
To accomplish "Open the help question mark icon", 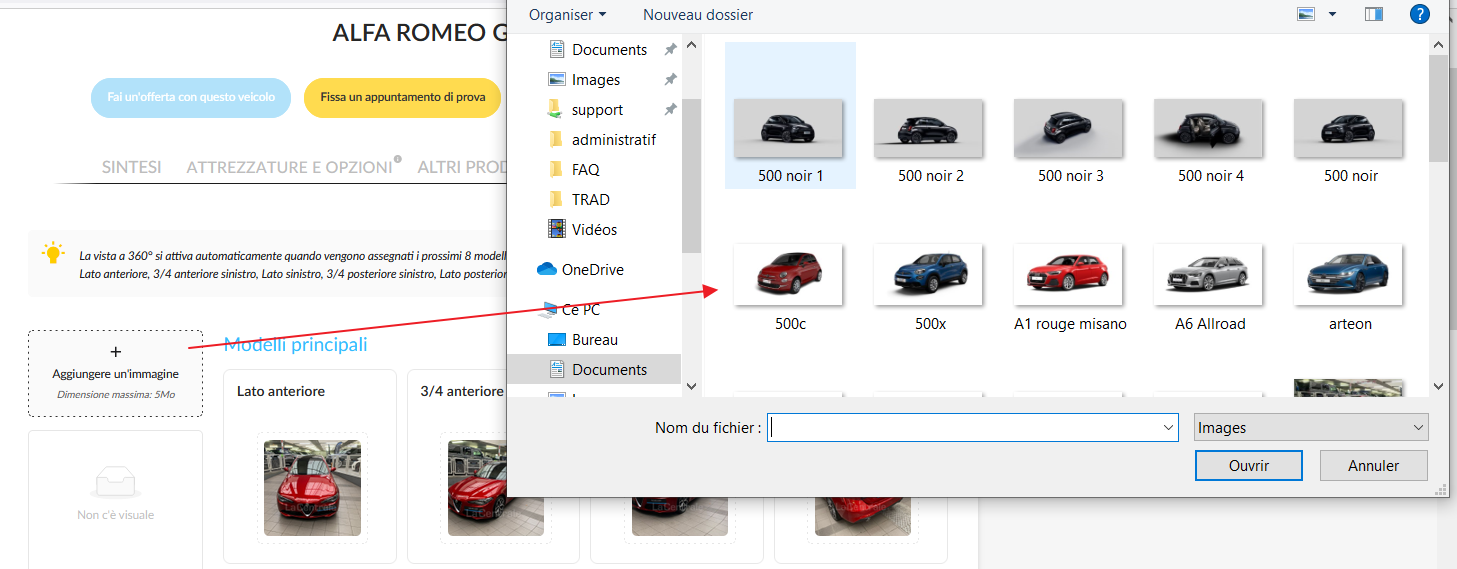I will tap(1419, 14).
